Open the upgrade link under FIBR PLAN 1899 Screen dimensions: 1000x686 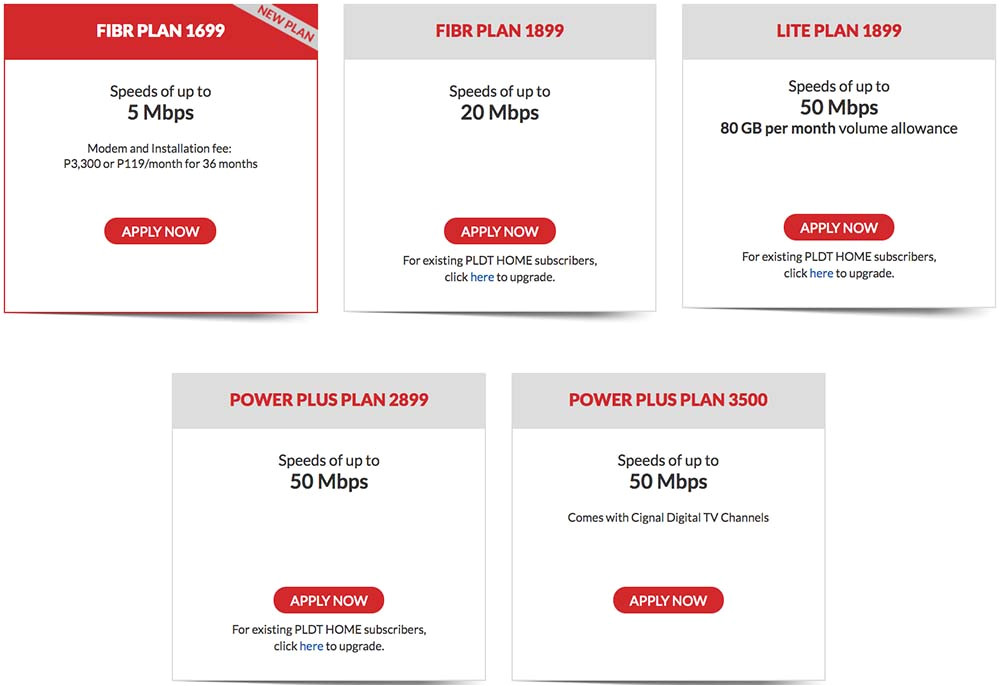click(x=481, y=277)
